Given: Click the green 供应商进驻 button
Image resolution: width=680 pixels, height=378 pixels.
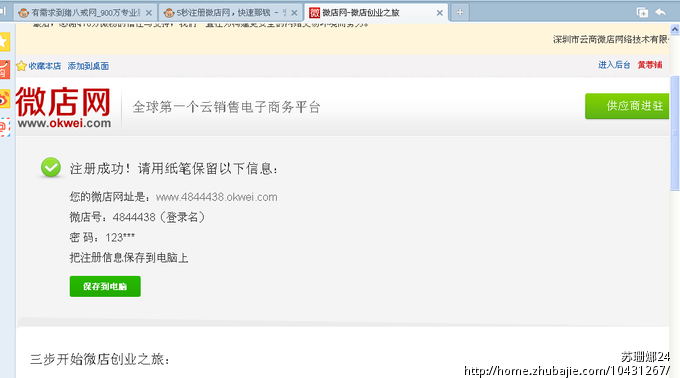Looking at the screenshot, I should click(x=627, y=106).
